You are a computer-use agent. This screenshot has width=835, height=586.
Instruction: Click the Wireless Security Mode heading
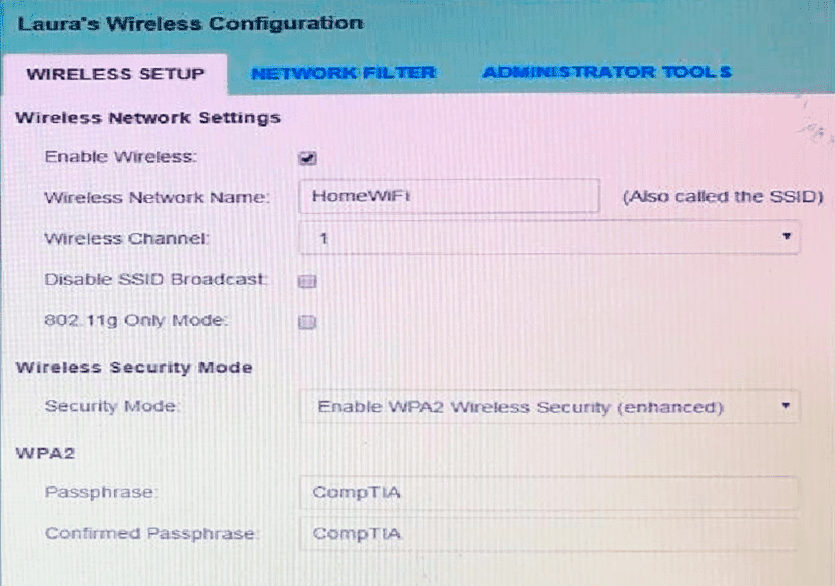point(134,368)
